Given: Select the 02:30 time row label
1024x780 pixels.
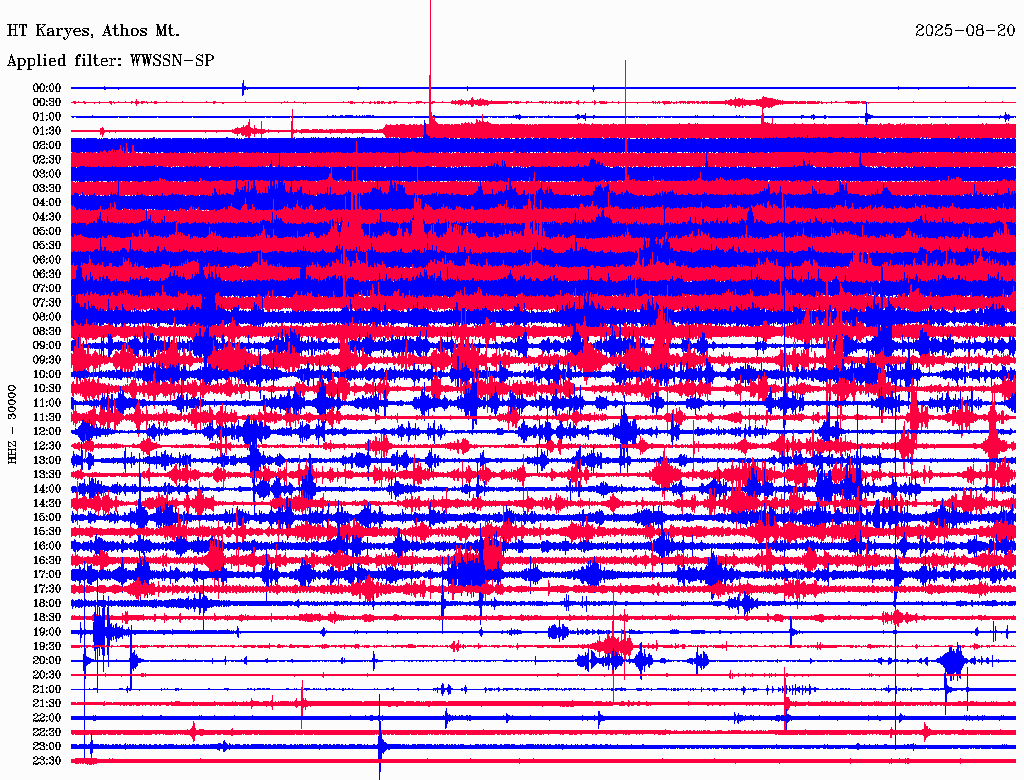Looking at the screenshot, I should 47,160.
